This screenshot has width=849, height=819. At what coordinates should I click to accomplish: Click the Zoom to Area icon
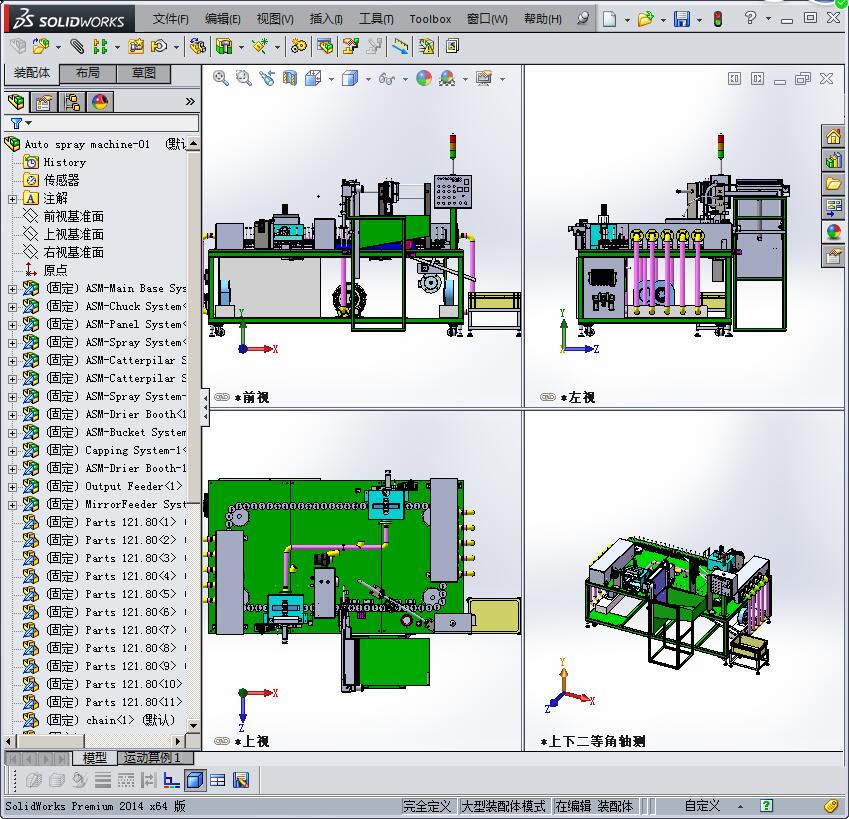click(x=244, y=78)
